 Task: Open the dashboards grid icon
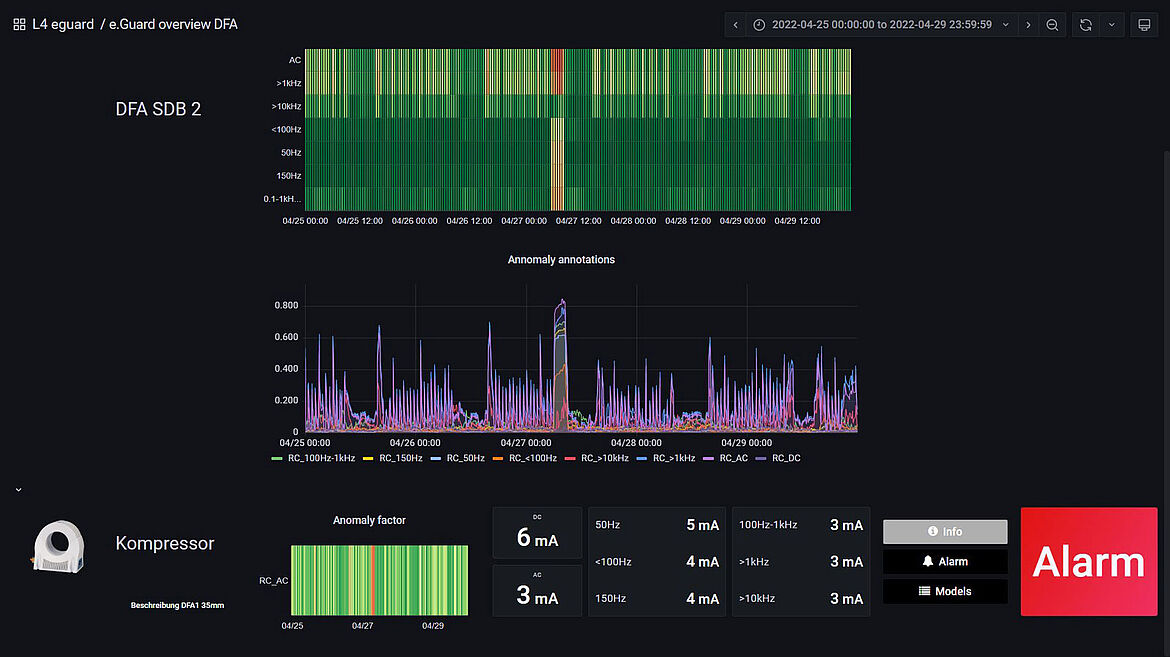click(19, 24)
